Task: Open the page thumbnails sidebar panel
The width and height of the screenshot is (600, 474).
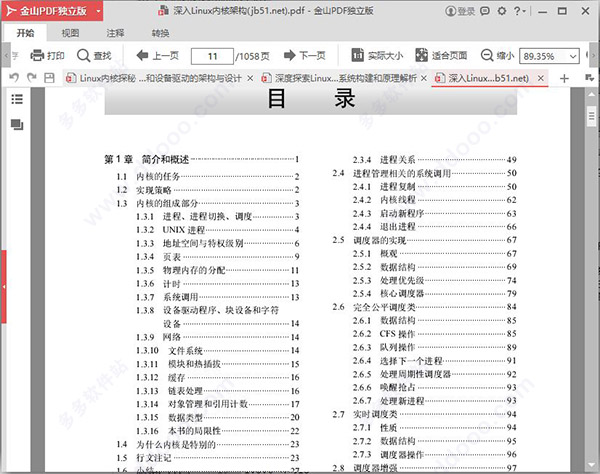Action: [17, 124]
